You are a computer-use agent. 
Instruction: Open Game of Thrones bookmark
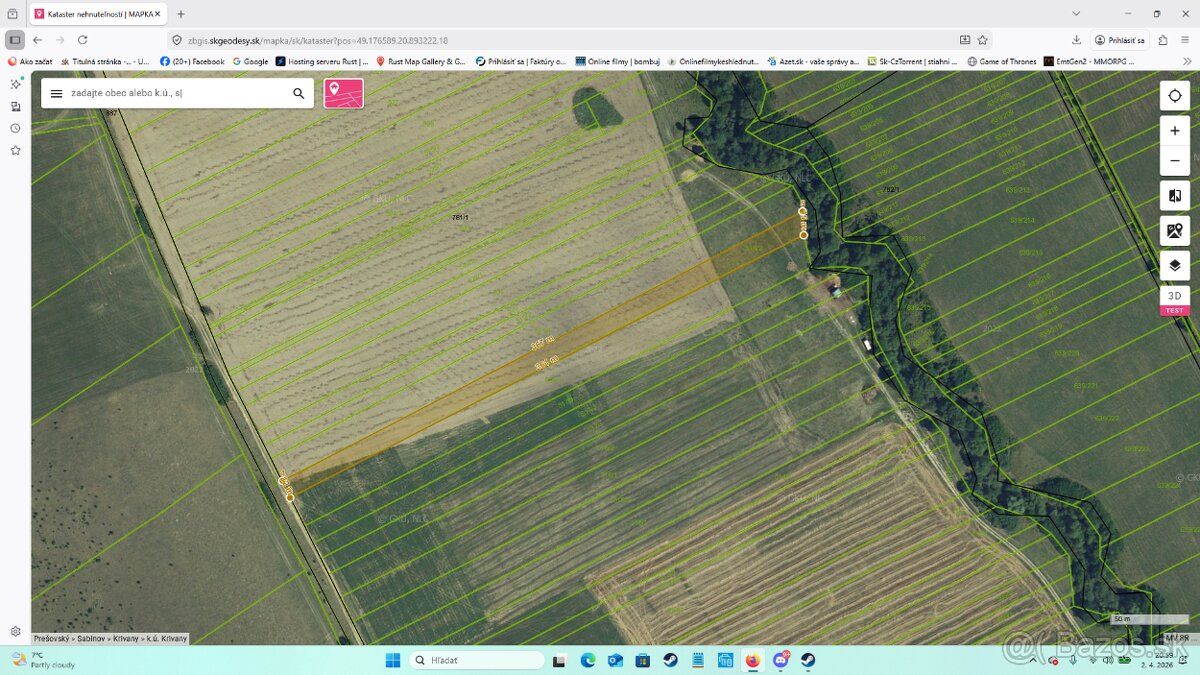1002,61
